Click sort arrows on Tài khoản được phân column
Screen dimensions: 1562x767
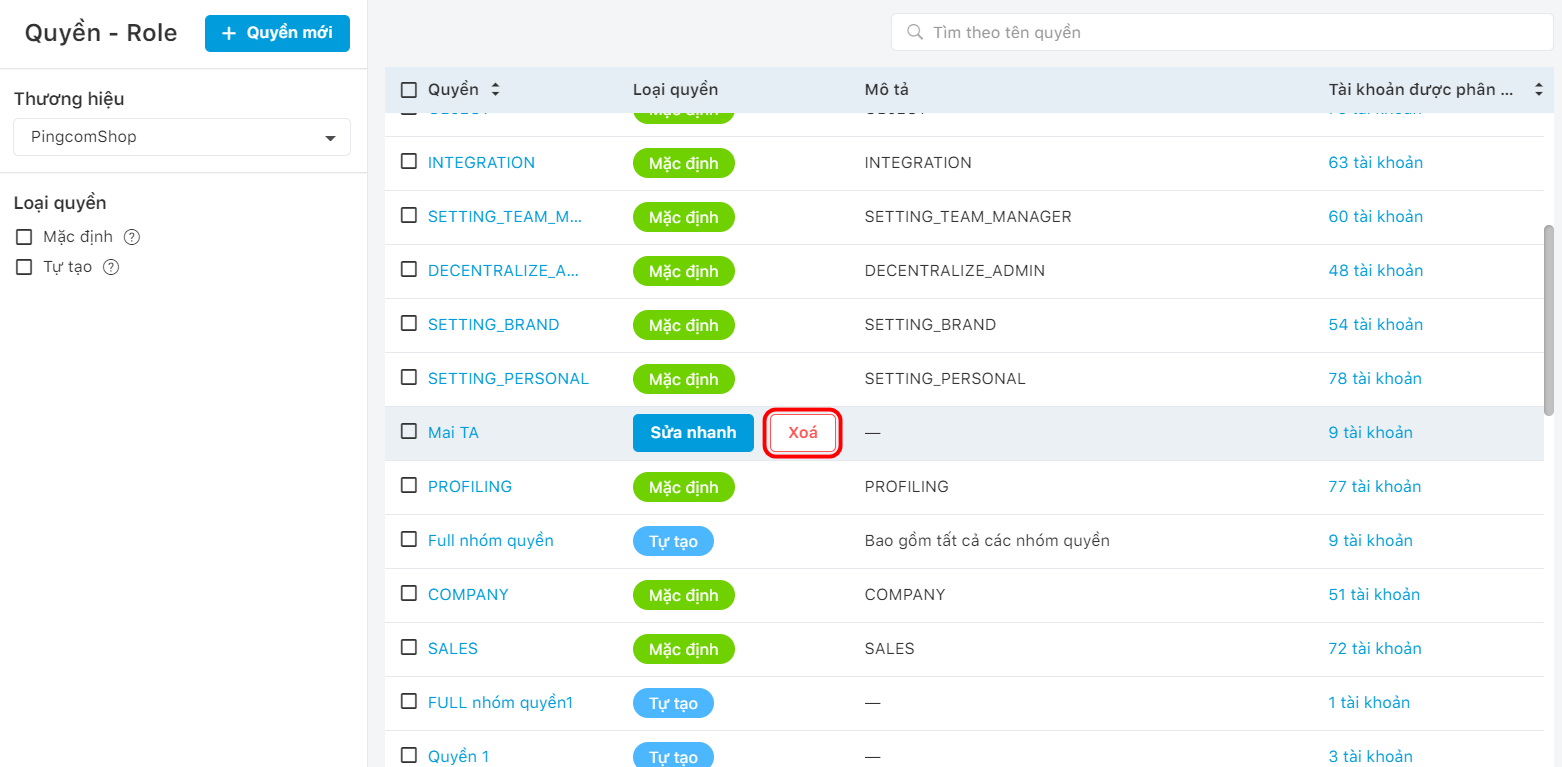[1538, 90]
